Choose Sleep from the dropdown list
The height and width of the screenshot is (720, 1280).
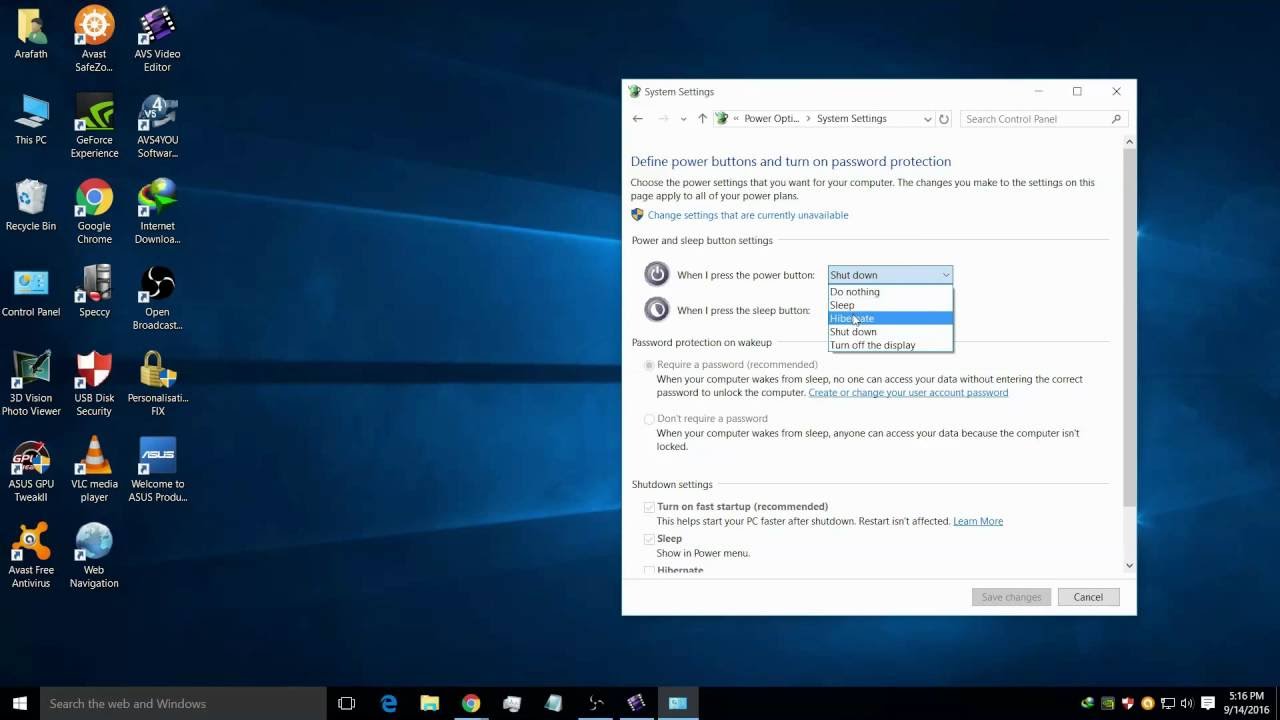tap(890, 305)
